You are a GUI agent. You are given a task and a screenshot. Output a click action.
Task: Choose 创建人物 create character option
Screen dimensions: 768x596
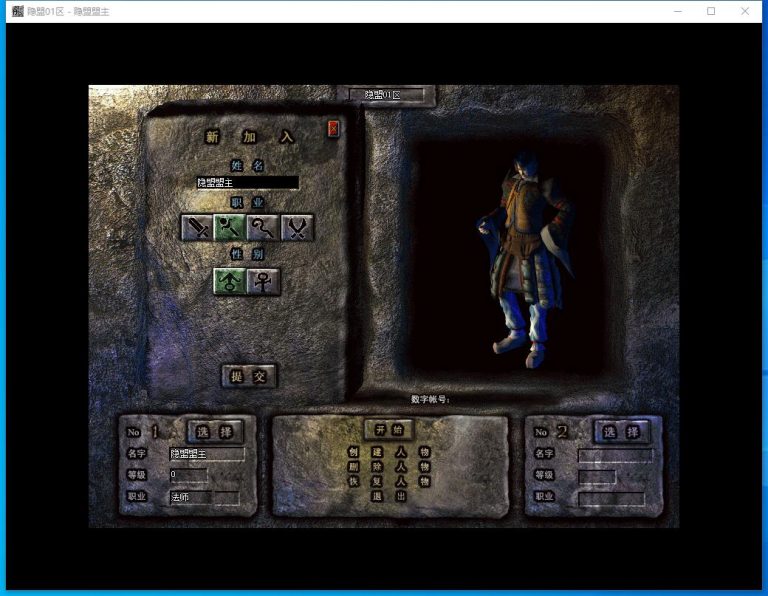click(x=388, y=452)
